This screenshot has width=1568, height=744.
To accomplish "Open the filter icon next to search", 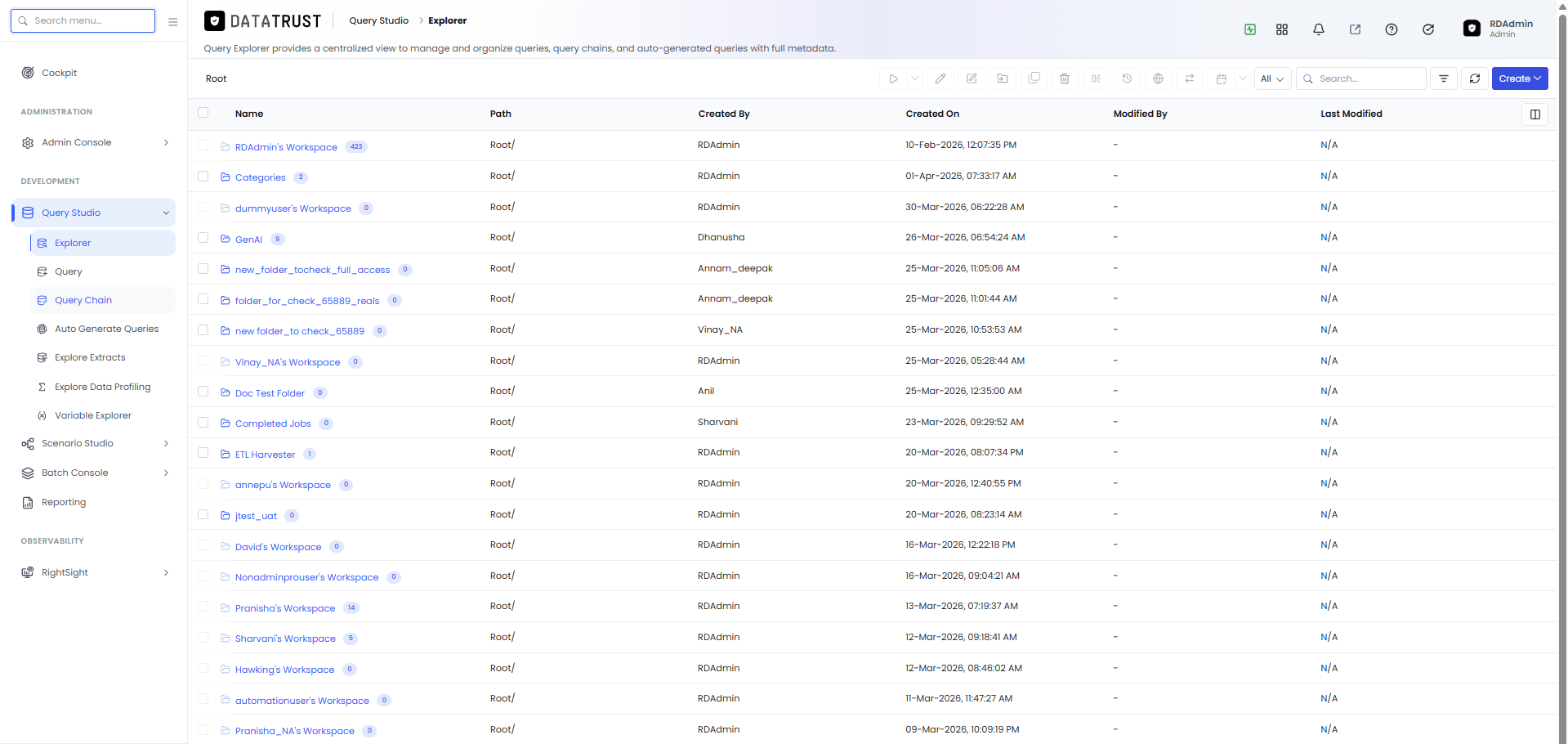I will click(1443, 78).
